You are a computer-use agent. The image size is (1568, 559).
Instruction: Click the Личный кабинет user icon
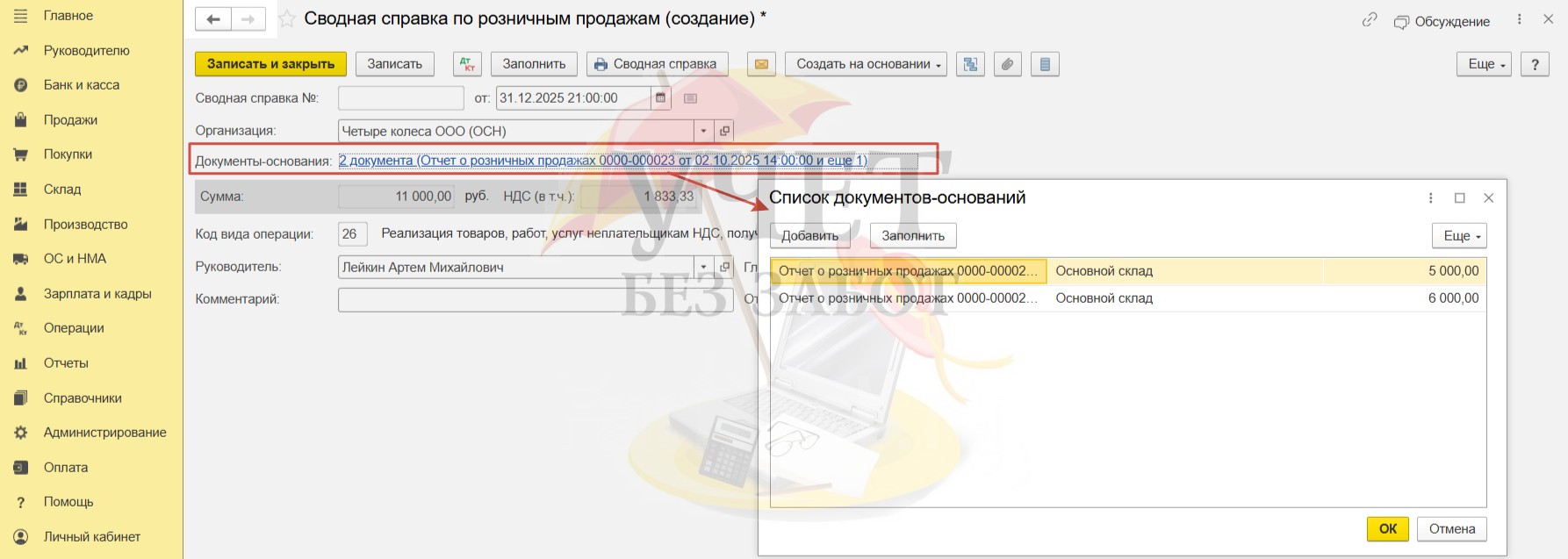21,537
